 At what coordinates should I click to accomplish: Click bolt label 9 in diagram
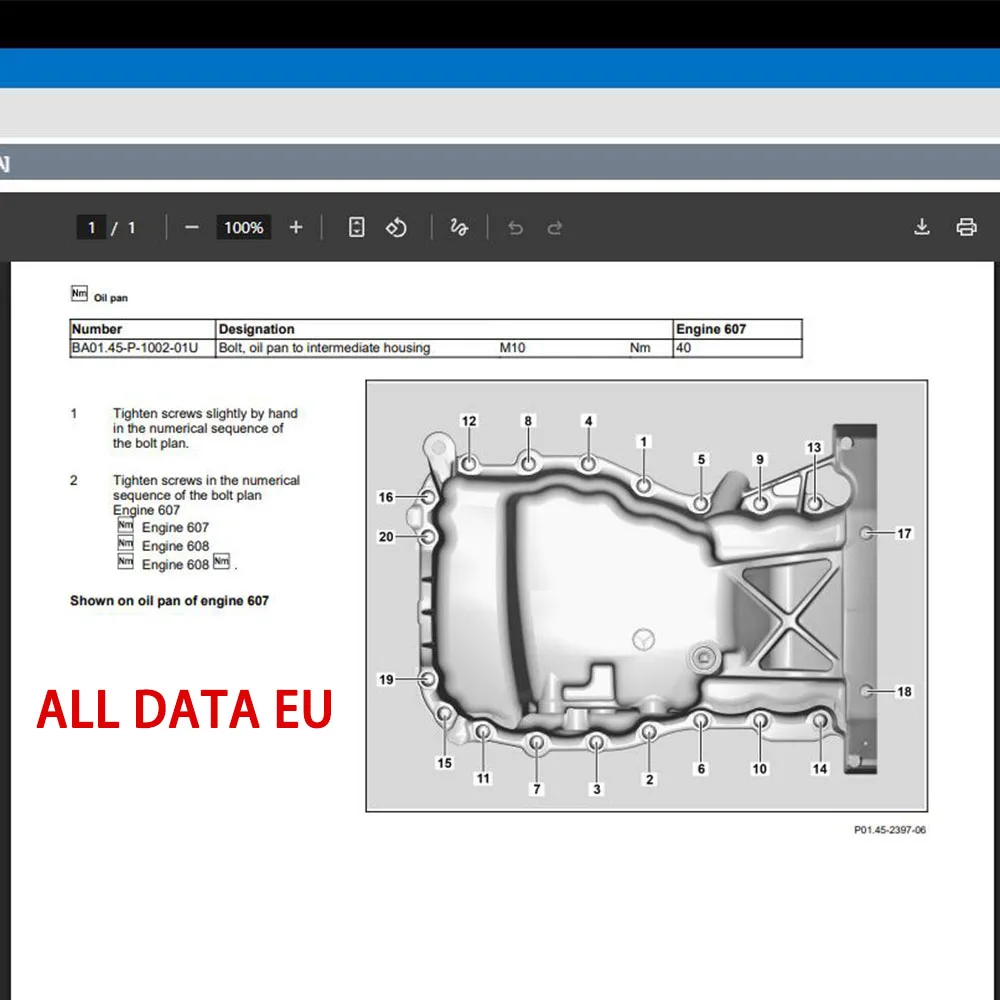[x=760, y=460]
